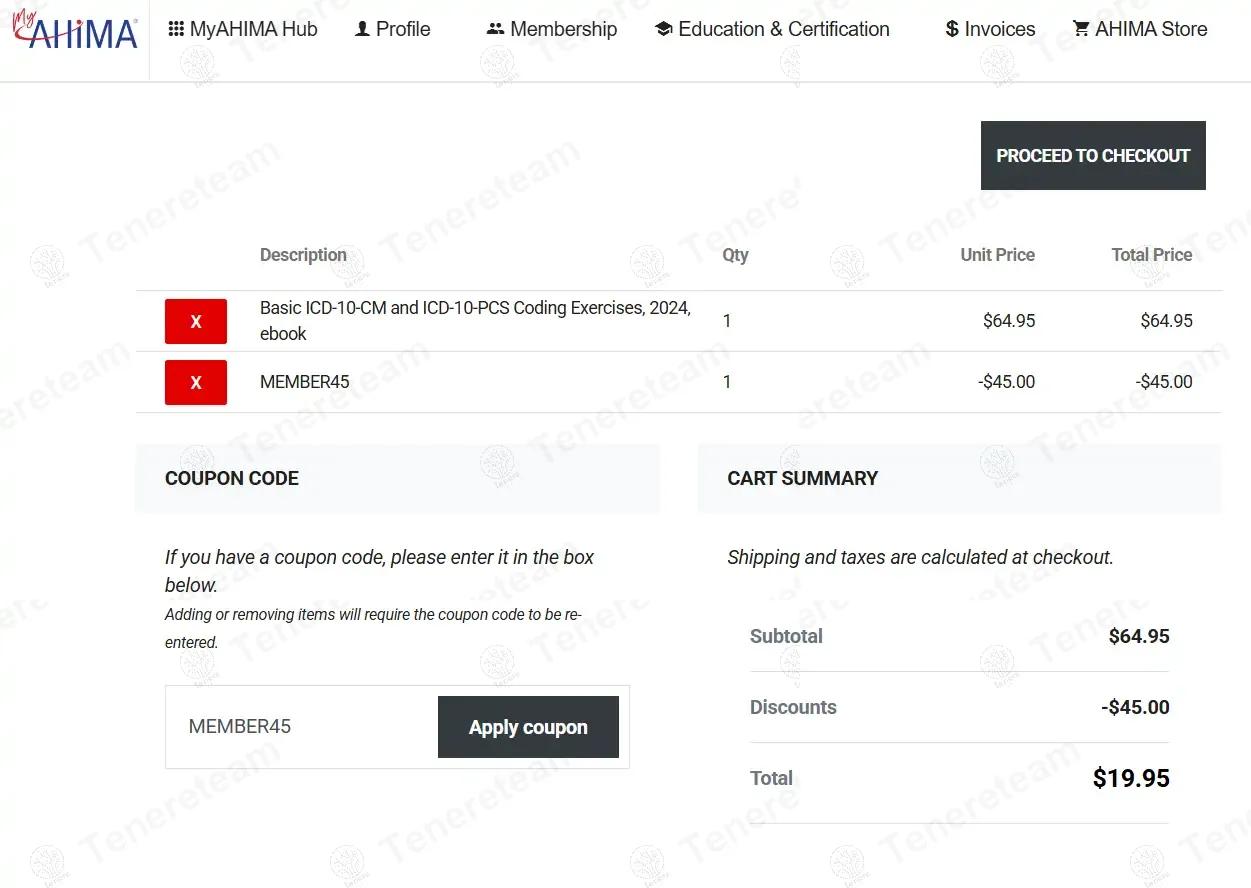Click the MyAHIMA logo
Image resolution: width=1251 pixels, height=888 pixels.
[75, 31]
